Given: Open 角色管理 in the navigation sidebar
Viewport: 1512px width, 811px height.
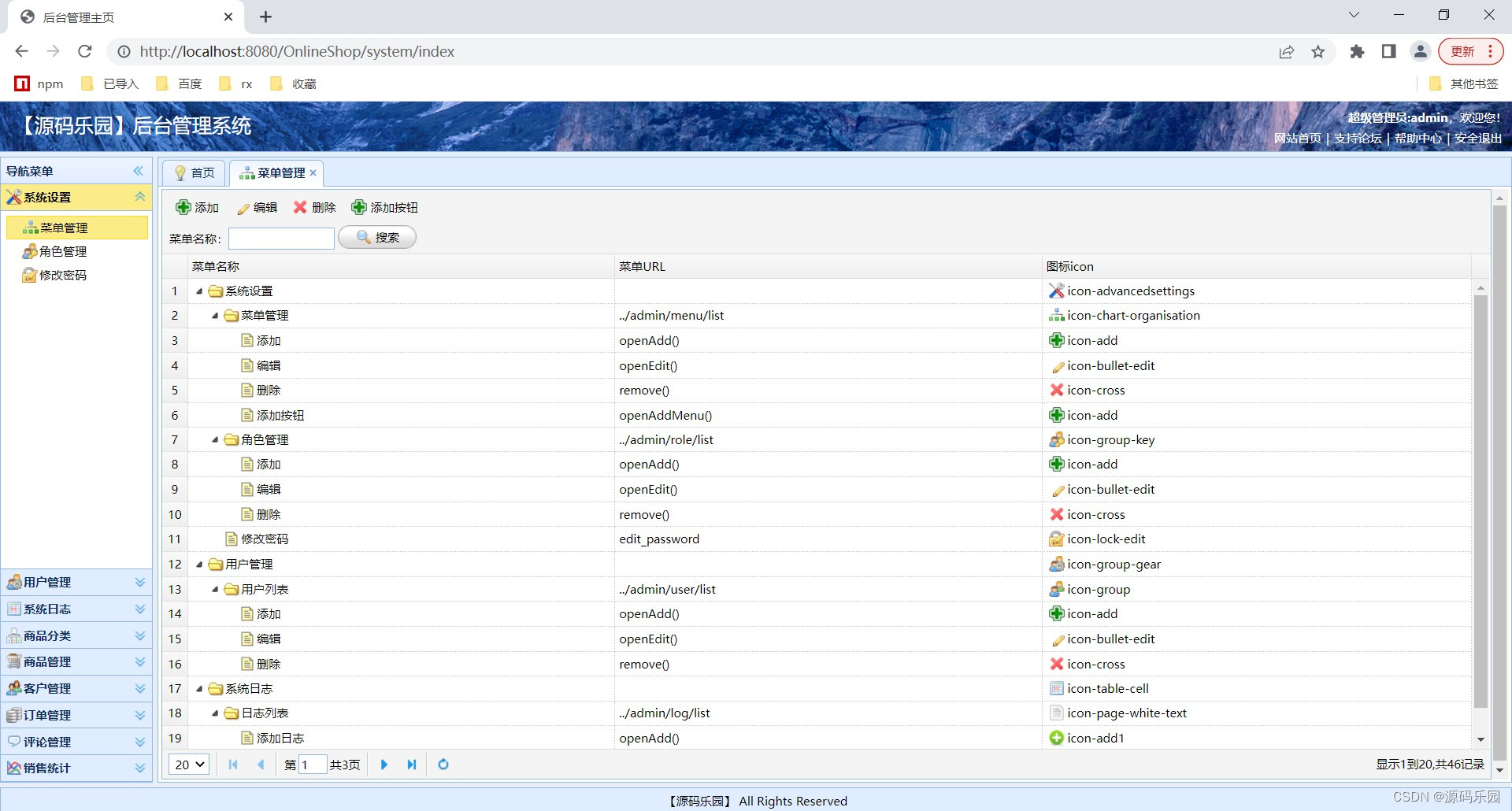Looking at the screenshot, I should coord(61,251).
